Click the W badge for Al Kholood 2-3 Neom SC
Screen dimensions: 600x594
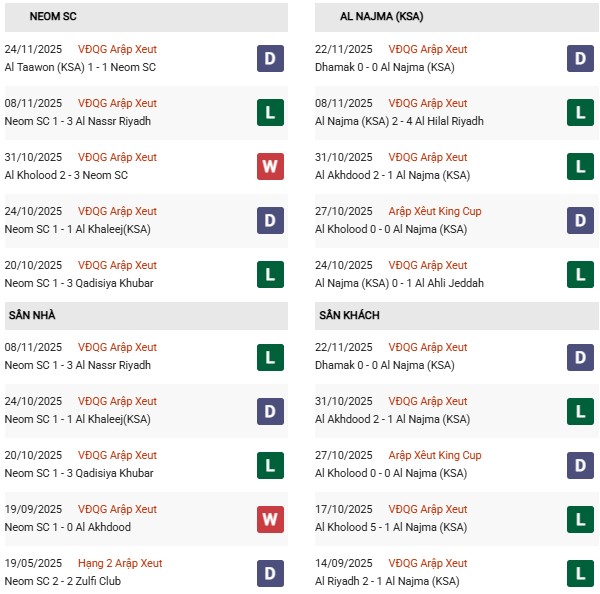[270, 167]
